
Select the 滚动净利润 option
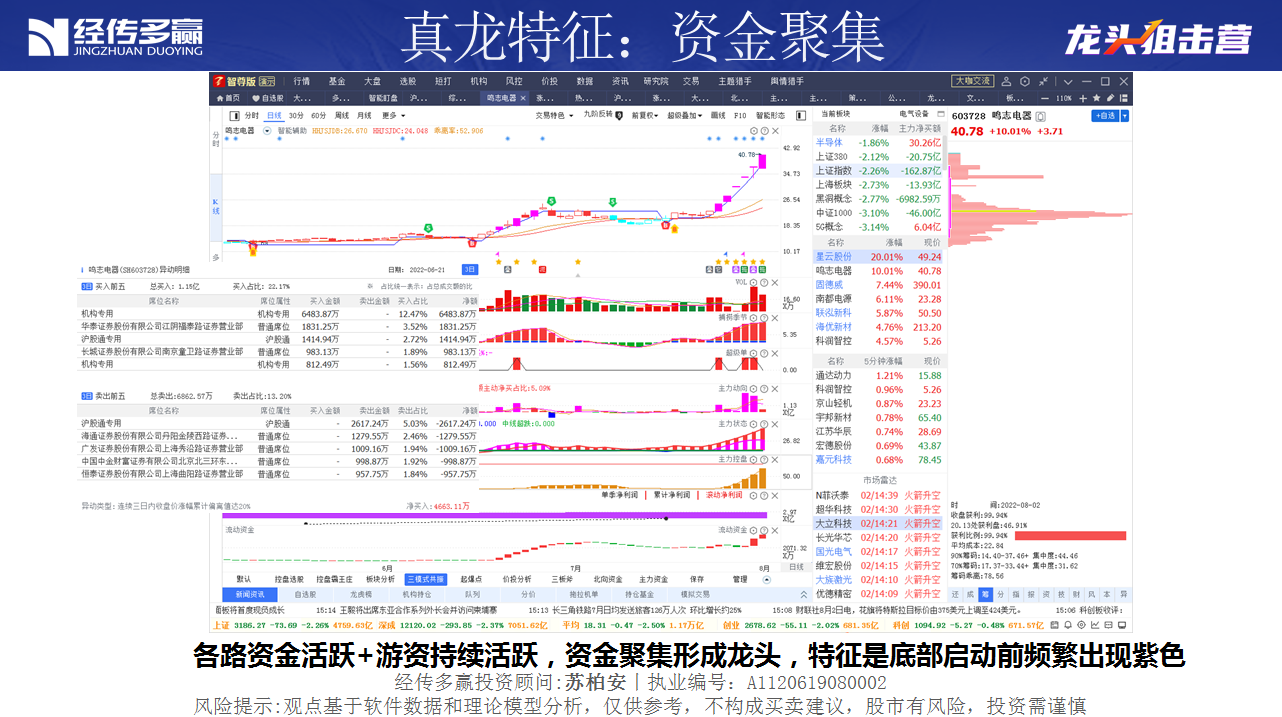click(723, 495)
